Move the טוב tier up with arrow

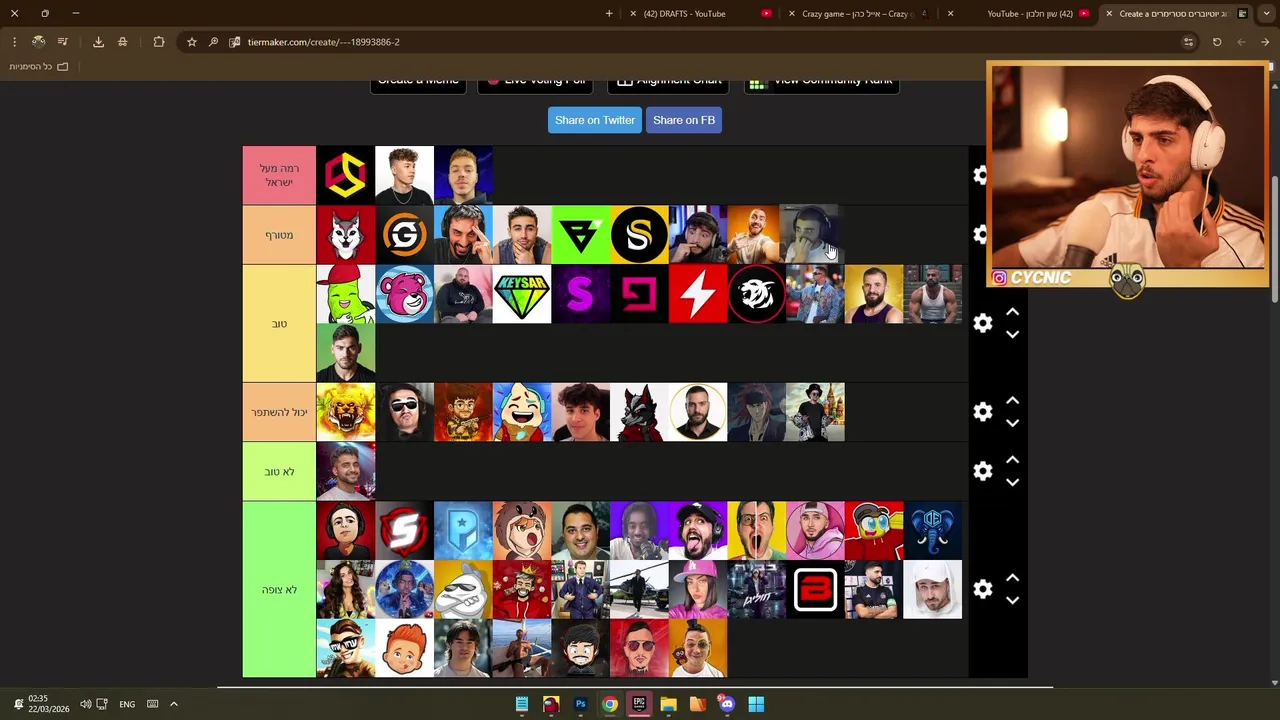tap(1012, 312)
